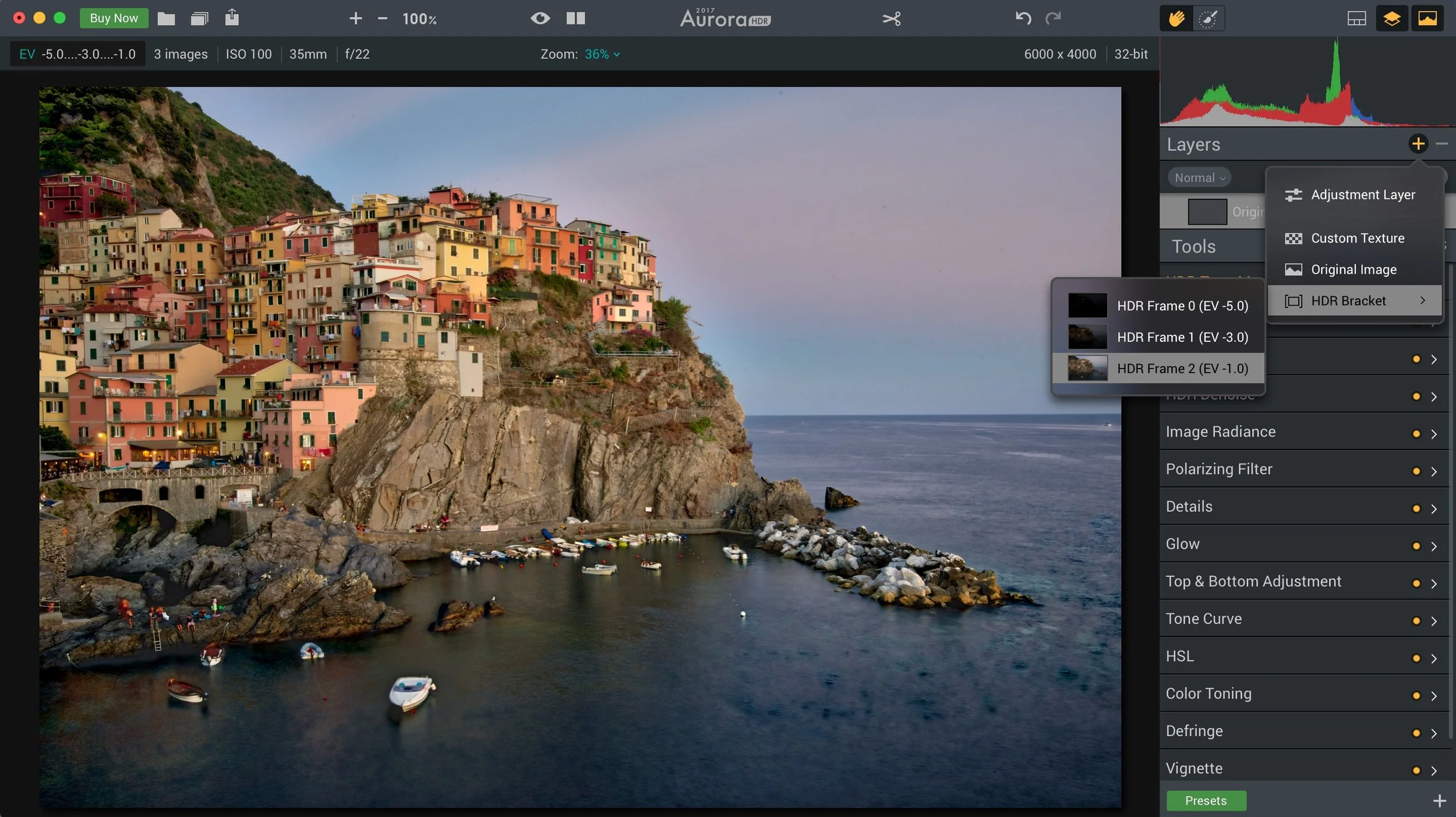Viewport: 1456px width, 817px height.
Task: Select the hand pan tool
Action: click(1176, 19)
